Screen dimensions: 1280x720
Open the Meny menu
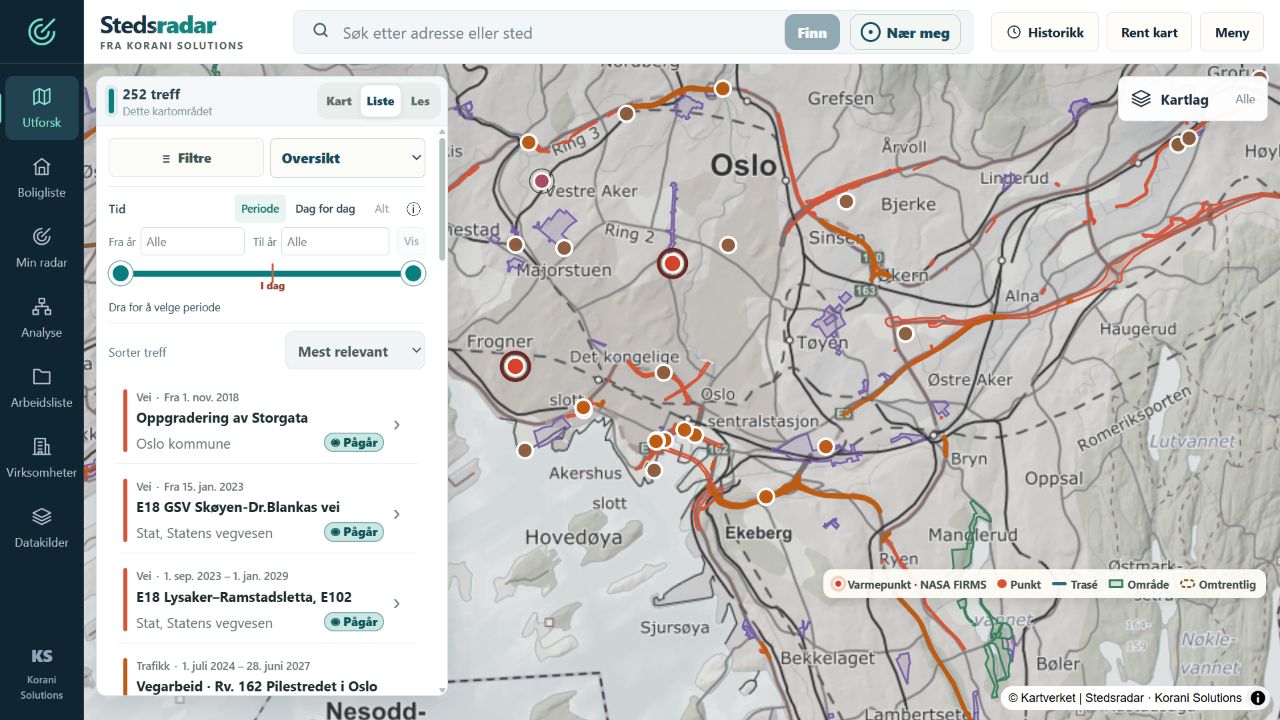(x=1232, y=32)
